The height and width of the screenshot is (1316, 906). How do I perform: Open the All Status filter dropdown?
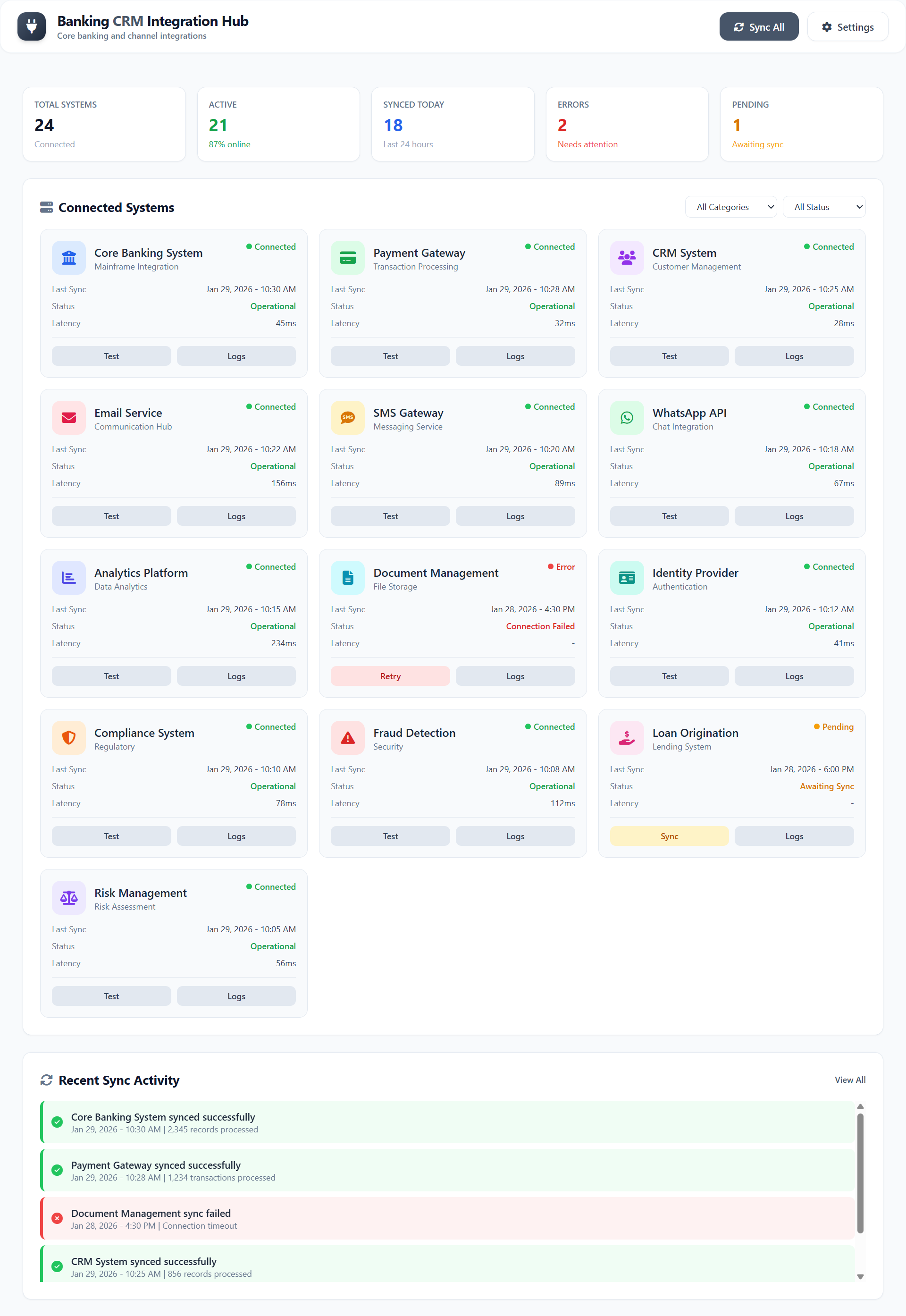click(824, 207)
